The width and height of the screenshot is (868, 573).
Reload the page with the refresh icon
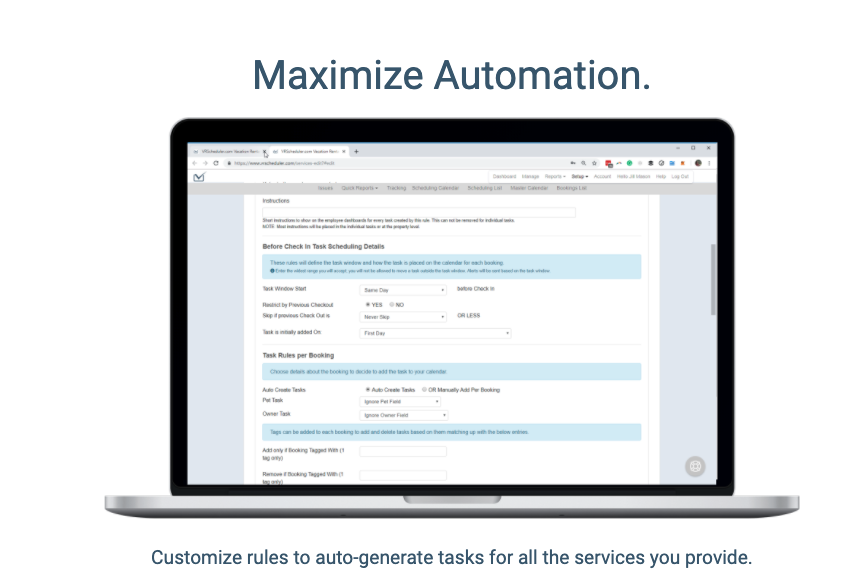pyautogui.click(x=216, y=163)
